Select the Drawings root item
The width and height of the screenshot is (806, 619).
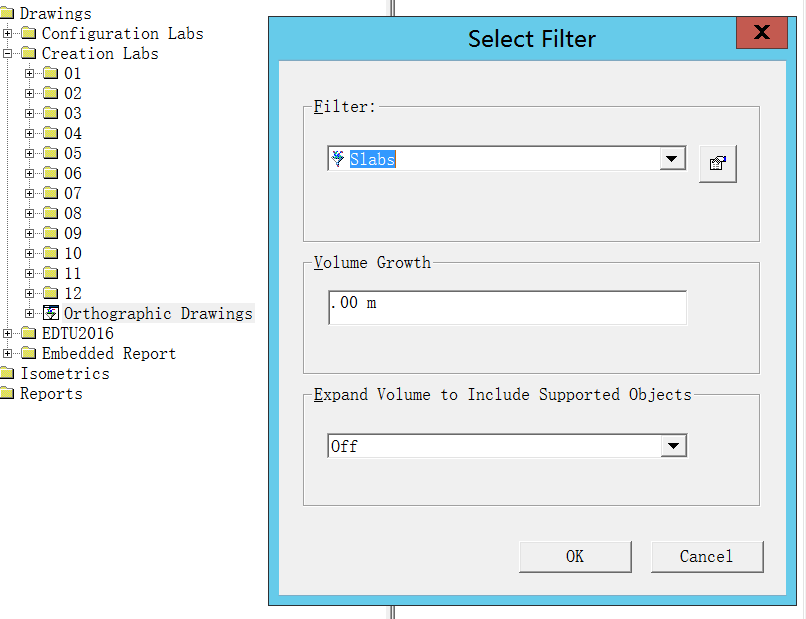tap(55, 13)
